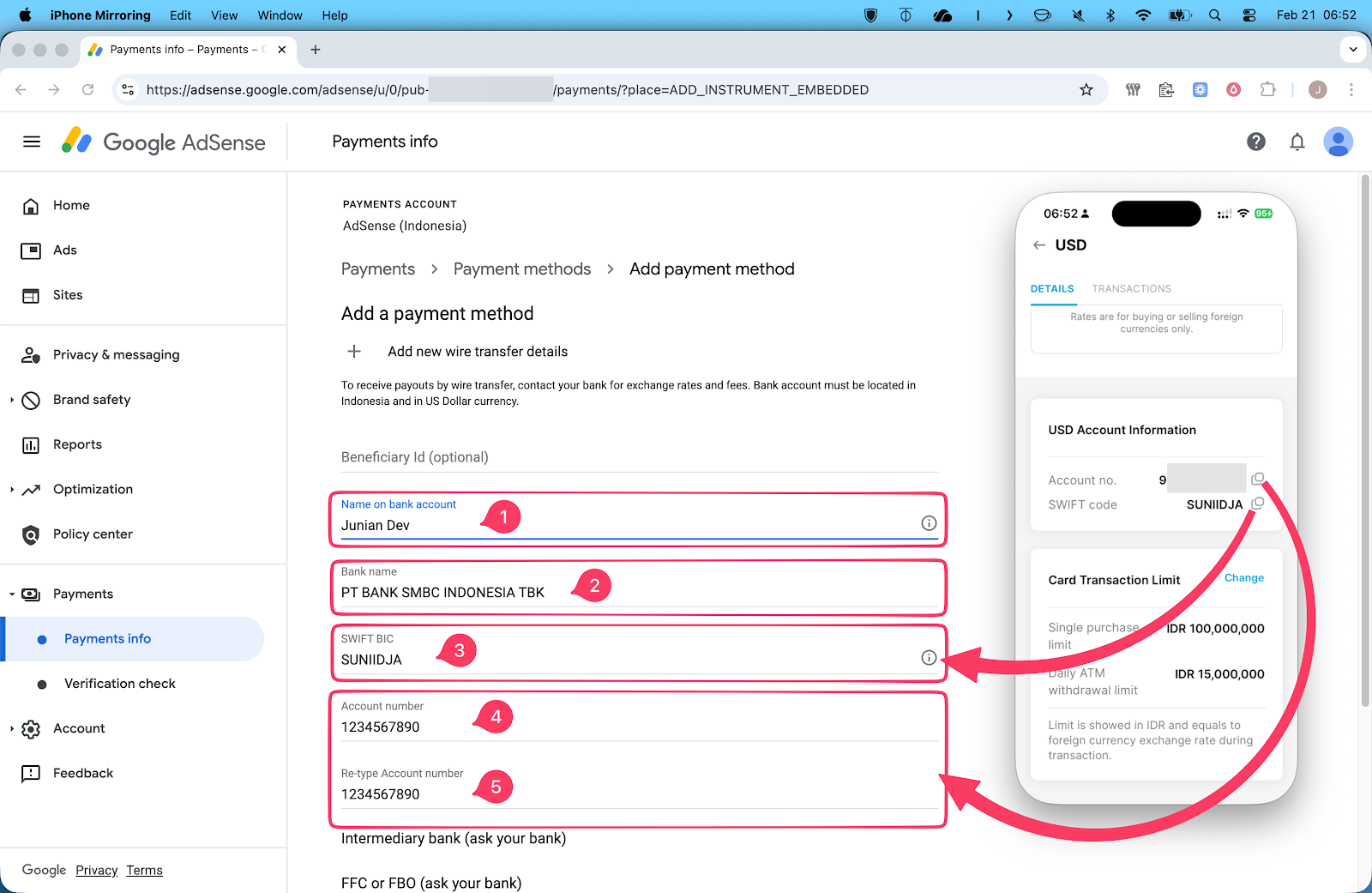1372x893 pixels.
Task: Copy the account number on phone
Action: (1257, 480)
